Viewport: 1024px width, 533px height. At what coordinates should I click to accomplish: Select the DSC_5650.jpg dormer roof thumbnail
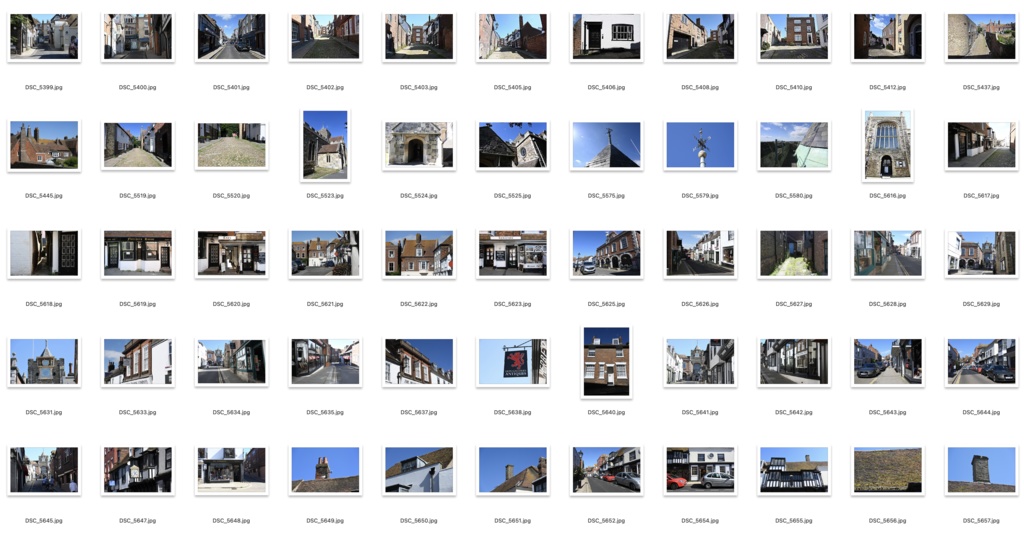(x=419, y=470)
